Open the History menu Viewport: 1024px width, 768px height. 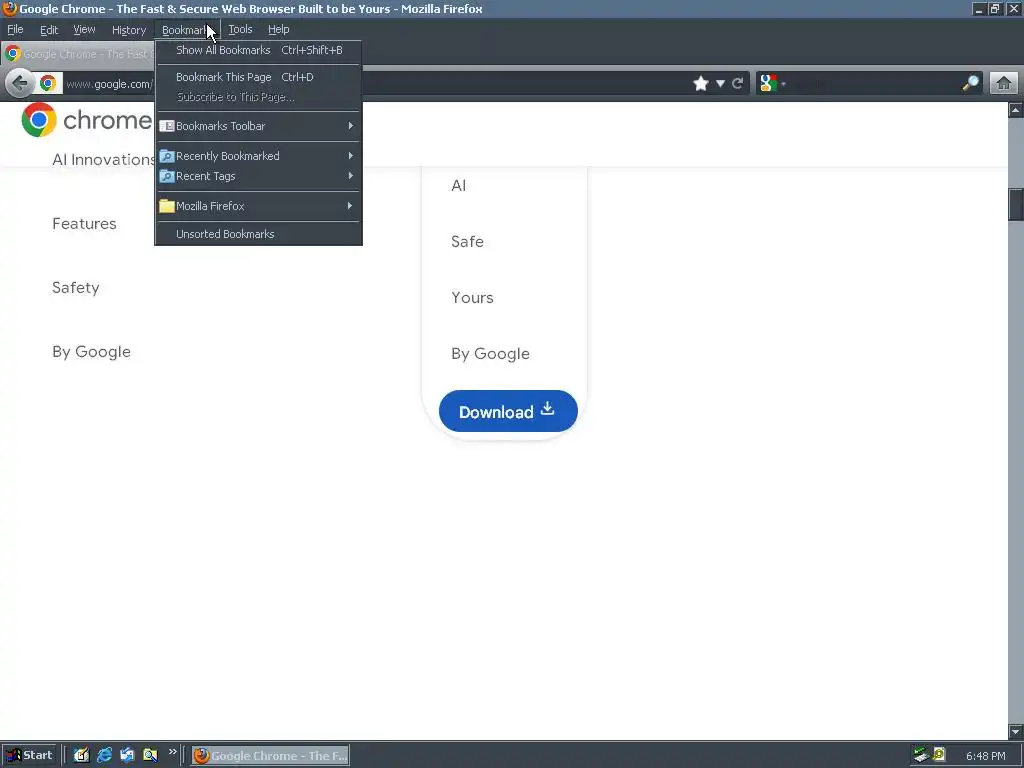point(129,29)
